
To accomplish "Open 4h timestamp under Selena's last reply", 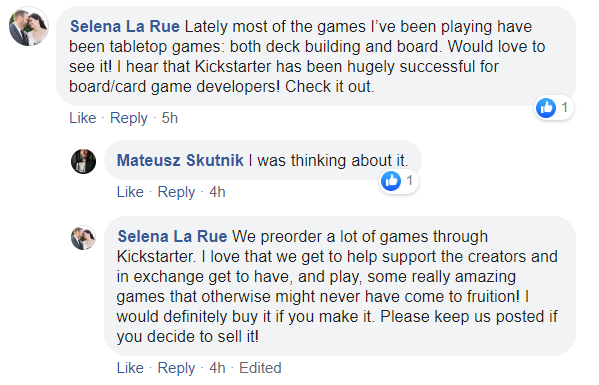I will (217, 368).
